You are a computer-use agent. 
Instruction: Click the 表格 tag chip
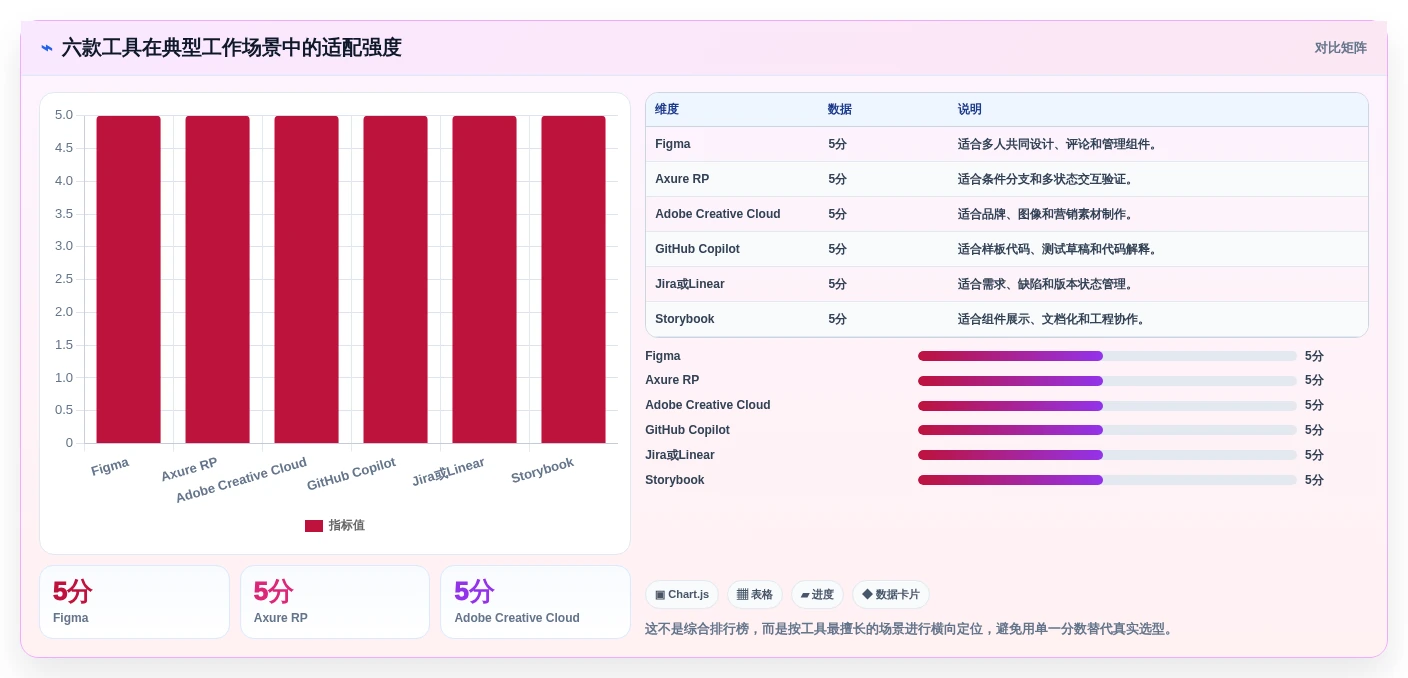pyautogui.click(x=755, y=594)
